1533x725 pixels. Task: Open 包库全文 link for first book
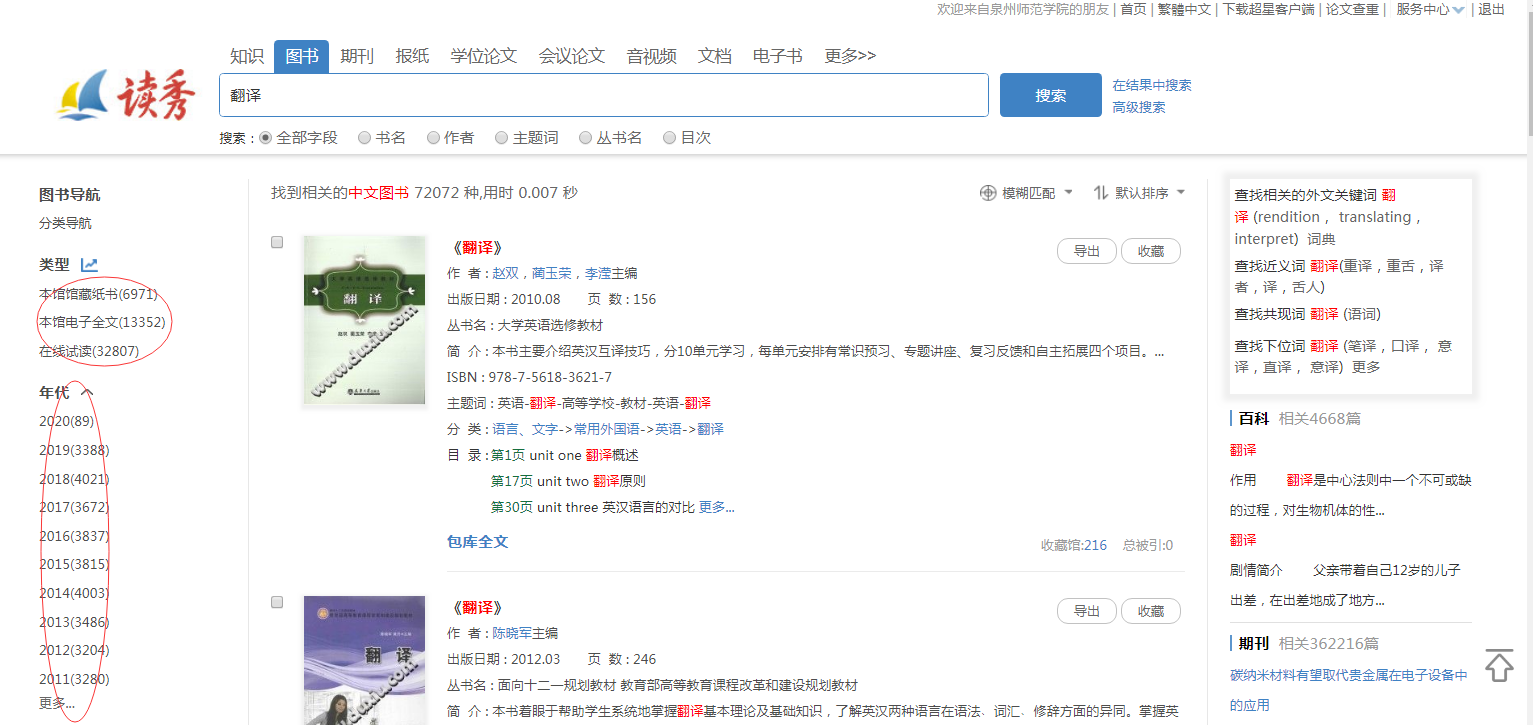click(x=477, y=542)
